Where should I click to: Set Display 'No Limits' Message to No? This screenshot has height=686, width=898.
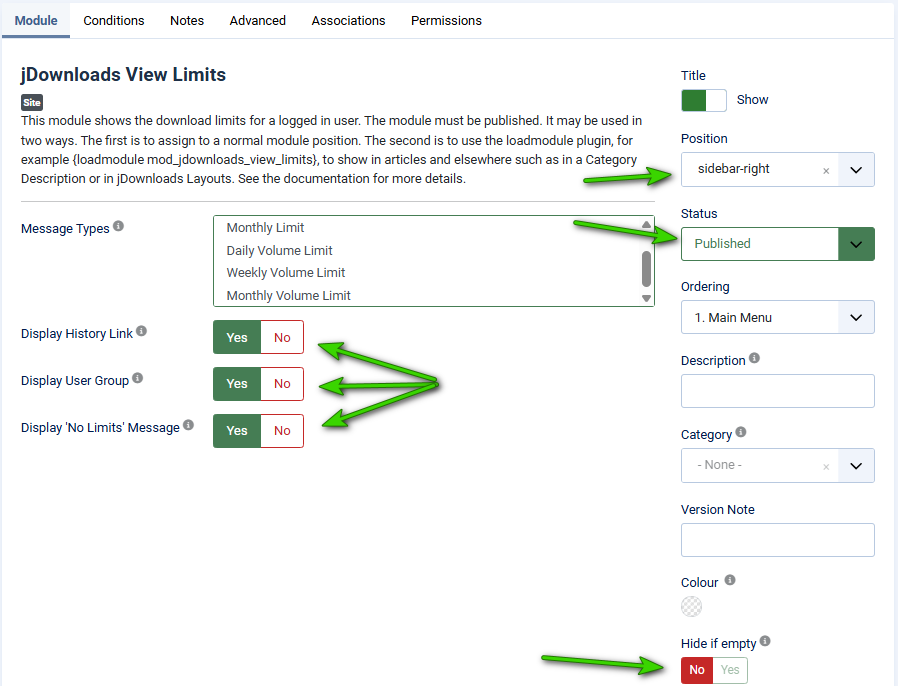pyautogui.click(x=282, y=431)
